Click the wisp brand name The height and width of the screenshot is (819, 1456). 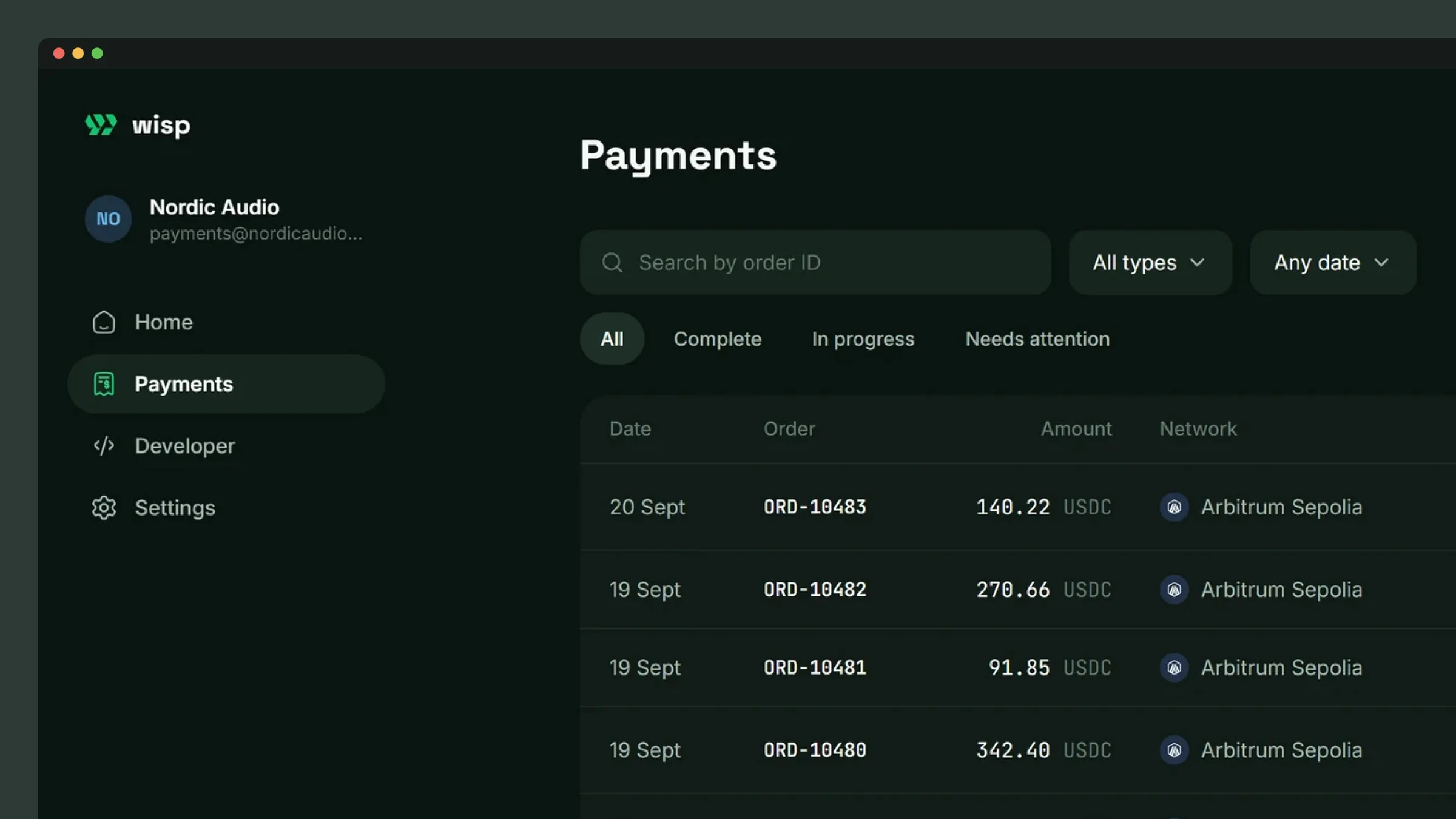(x=161, y=126)
